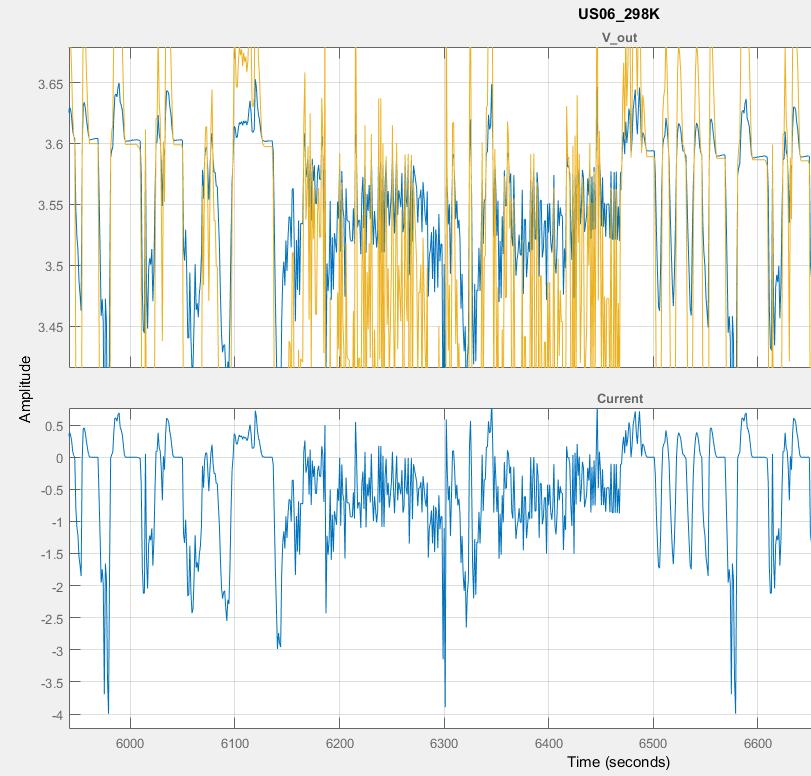This screenshot has height=776, width=811.
Task: Click the -2.5 tick label on Current axis
Action: click(x=52, y=619)
